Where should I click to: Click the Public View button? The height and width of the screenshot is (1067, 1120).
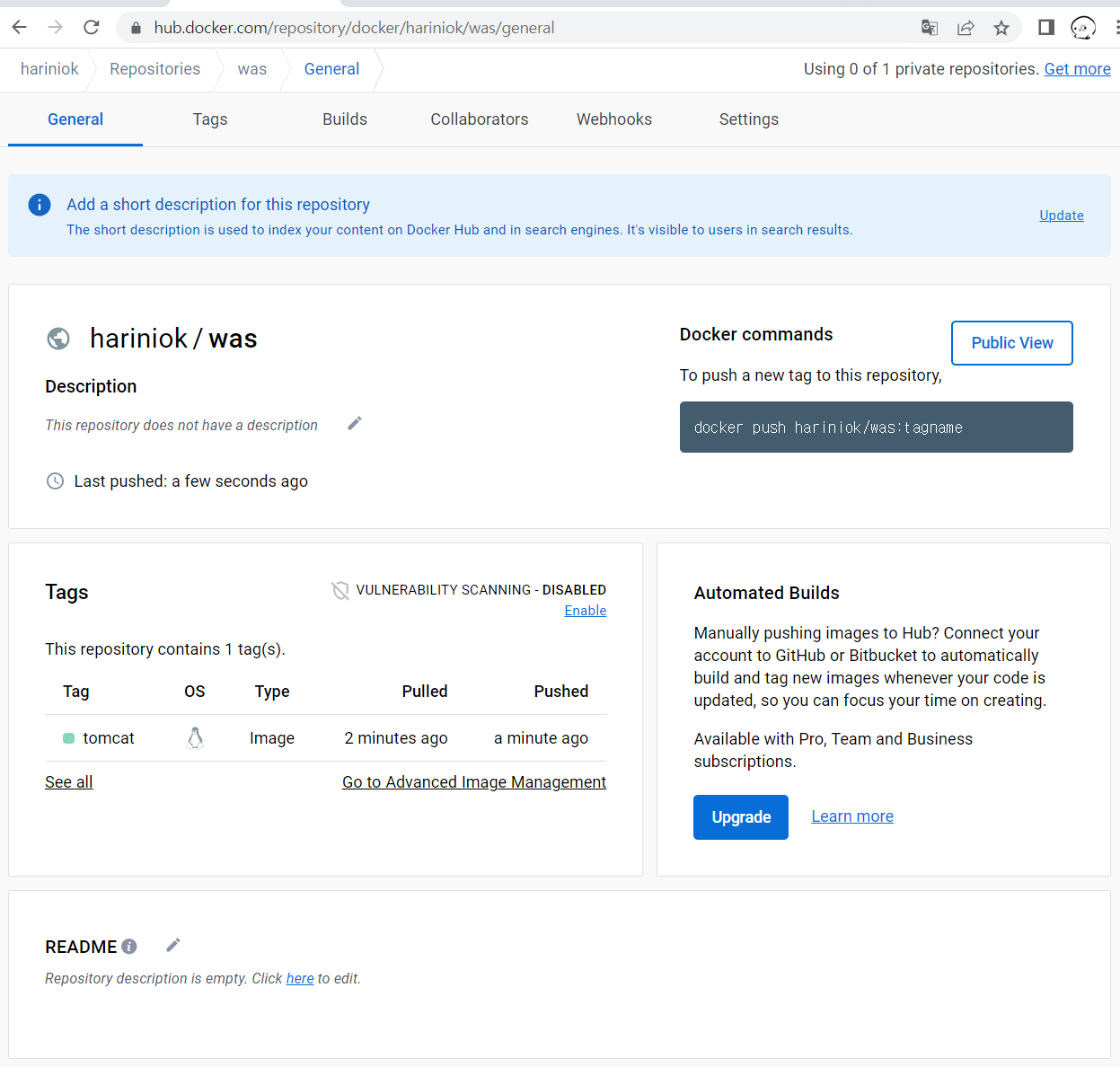point(1012,343)
